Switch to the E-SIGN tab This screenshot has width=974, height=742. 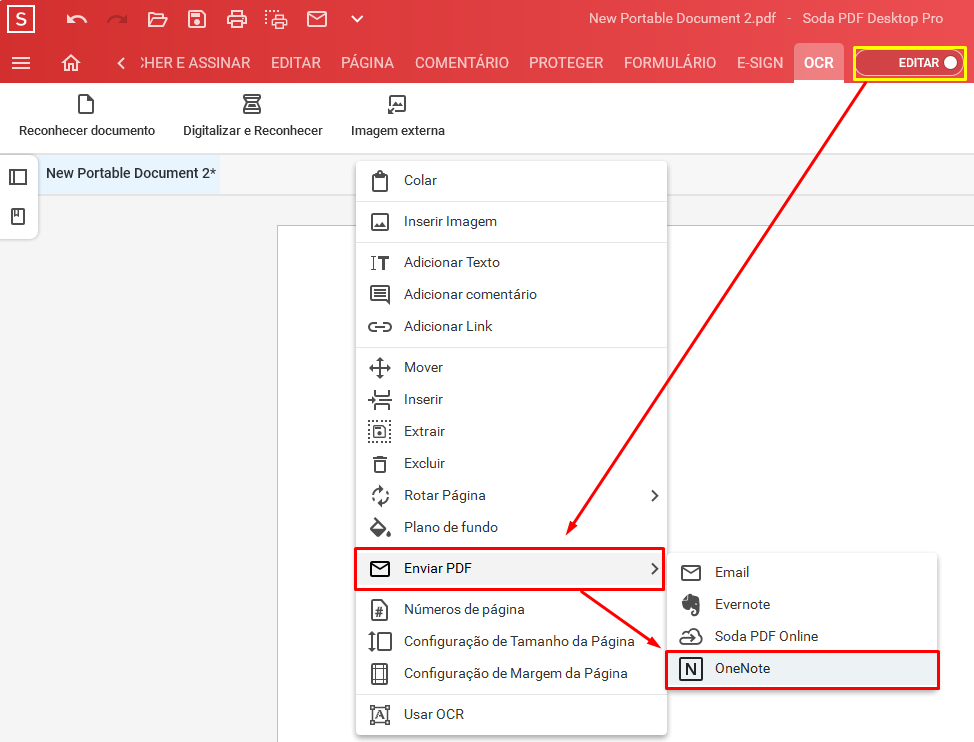[x=760, y=63]
